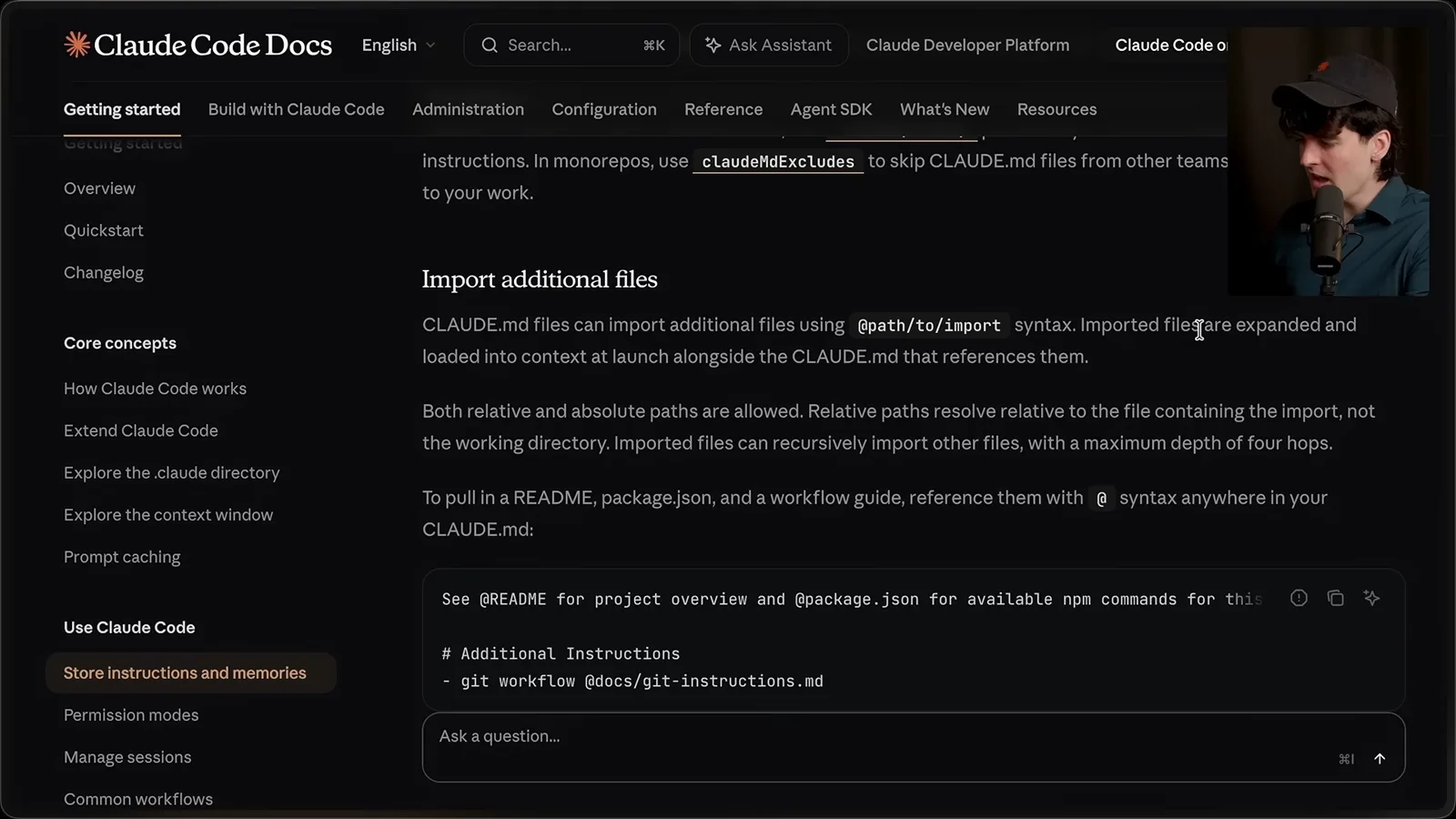The height and width of the screenshot is (819, 1456).
Task: Click the Ask a question input box
Action: pyautogui.click(x=914, y=747)
